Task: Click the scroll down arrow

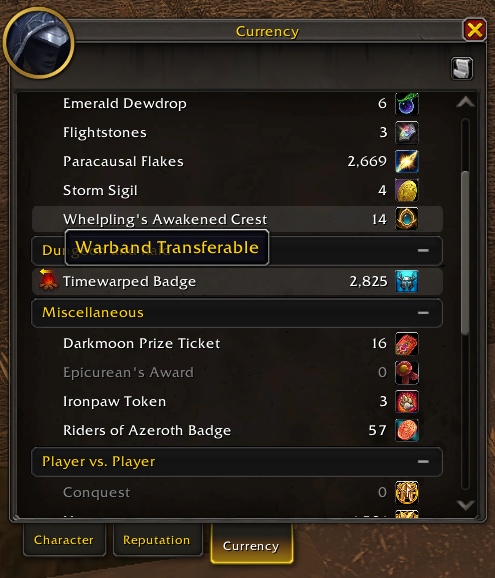Action: [465, 505]
